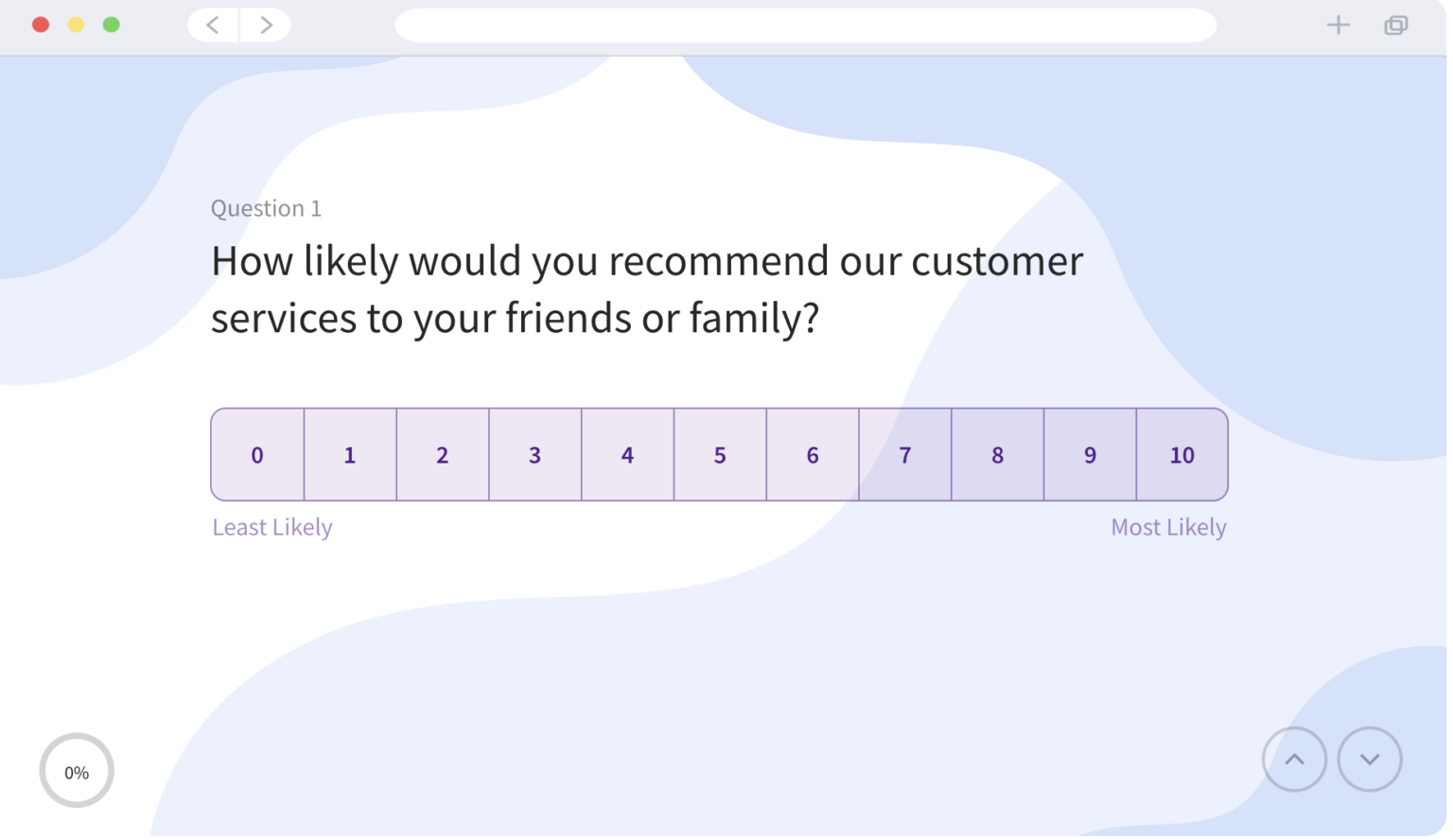Click the yellow minimize window control
This screenshot has width=1453, height=840.
click(76, 25)
